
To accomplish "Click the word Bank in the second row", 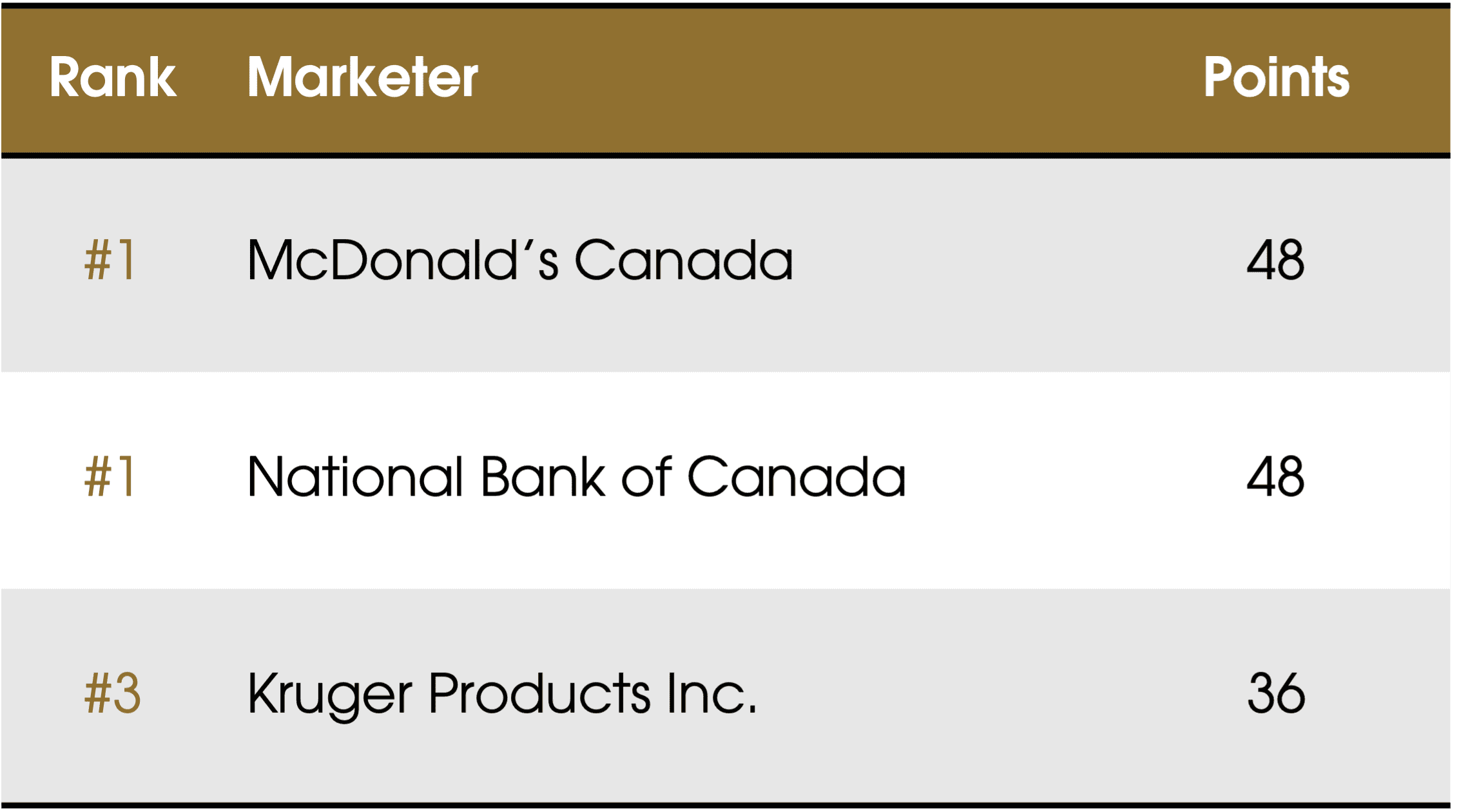I will 543,478.
